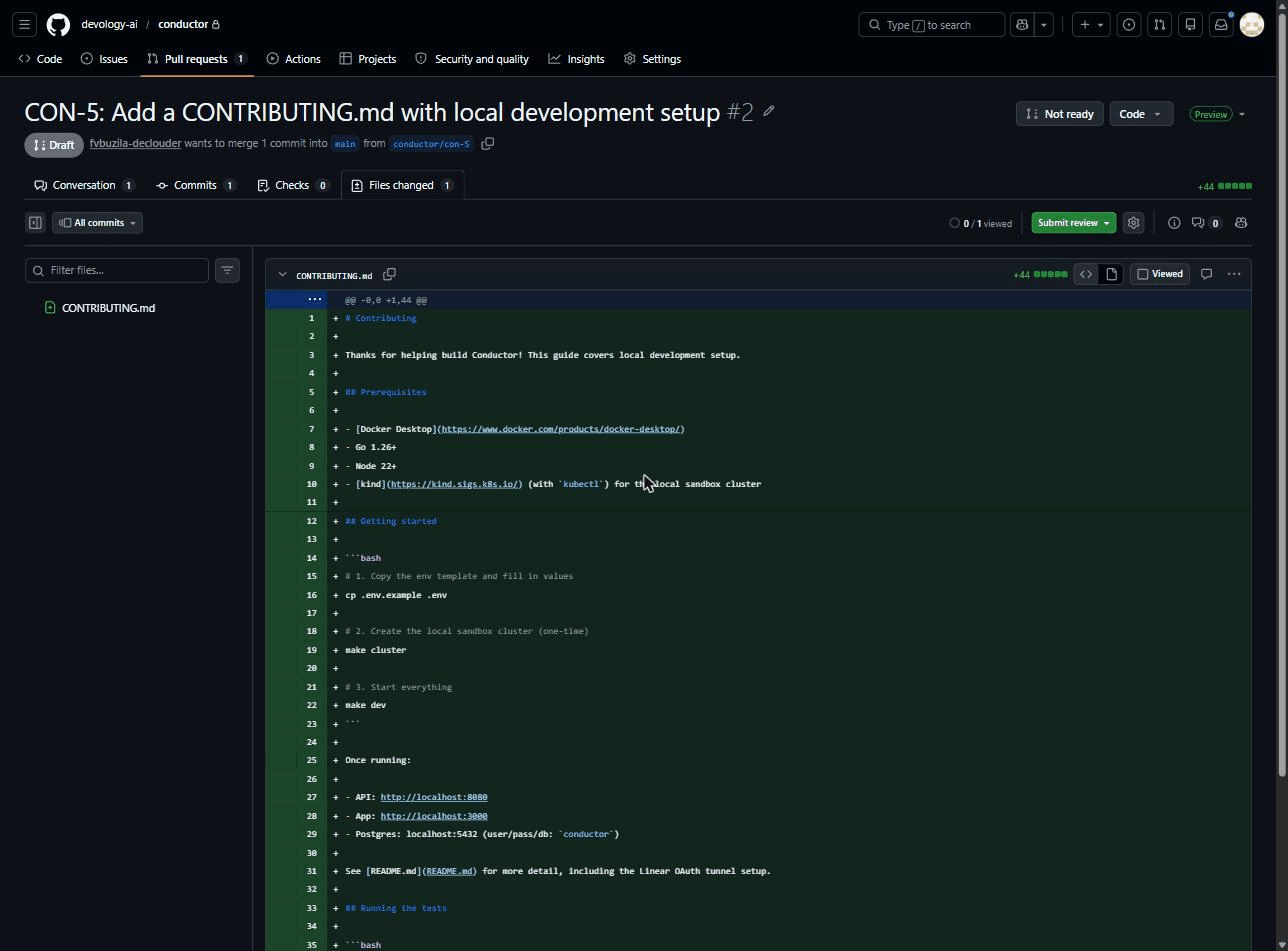
Task: Switch to the Conversation tab
Action: (x=84, y=185)
